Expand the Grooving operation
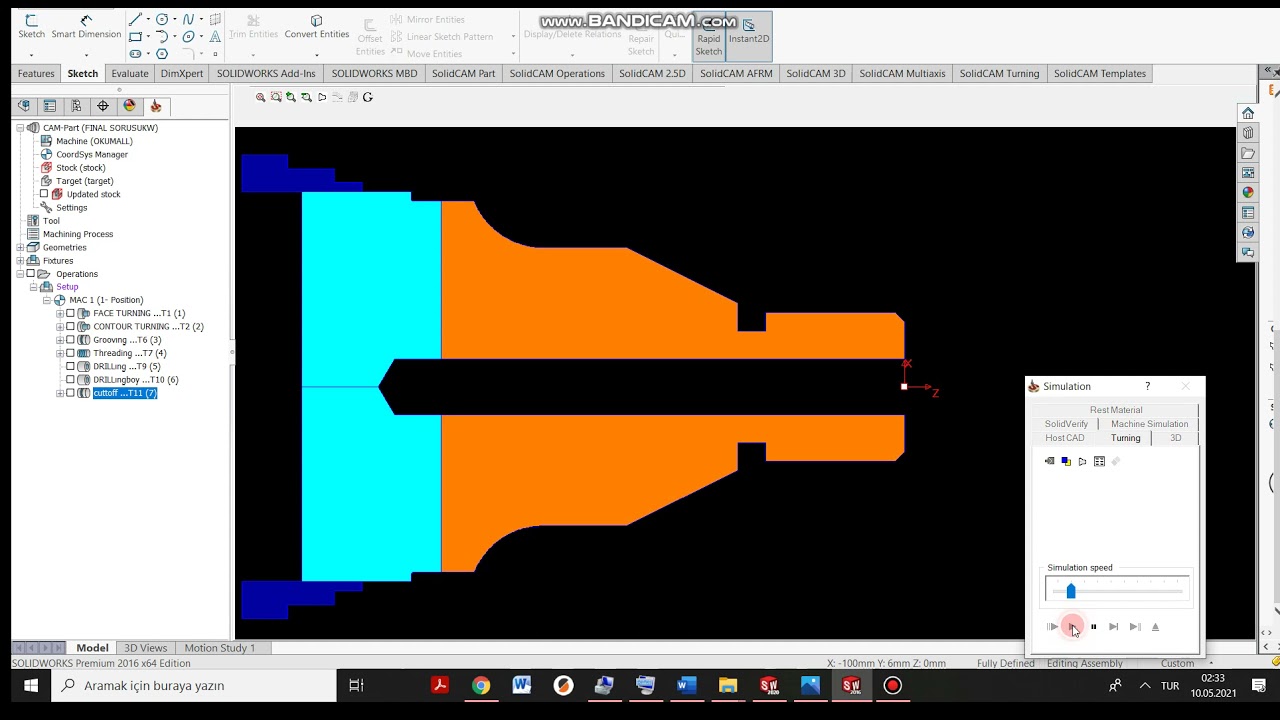This screenshot has height=720, width=1280. 59,340
